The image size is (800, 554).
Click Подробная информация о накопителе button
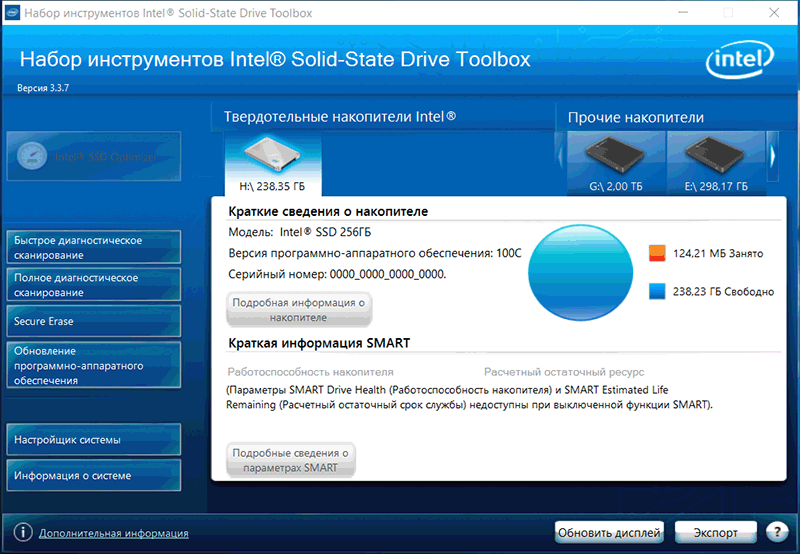point(299,310)
